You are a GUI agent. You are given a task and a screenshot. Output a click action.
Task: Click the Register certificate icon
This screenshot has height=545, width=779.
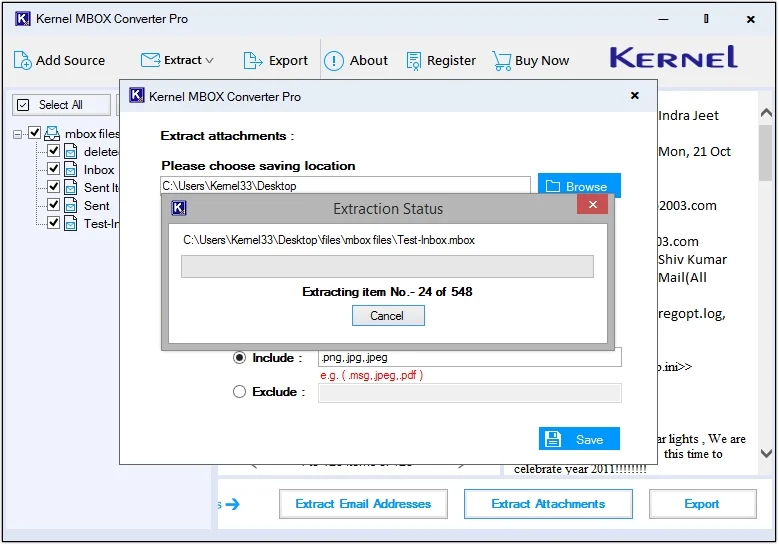[x=413, y=61]
